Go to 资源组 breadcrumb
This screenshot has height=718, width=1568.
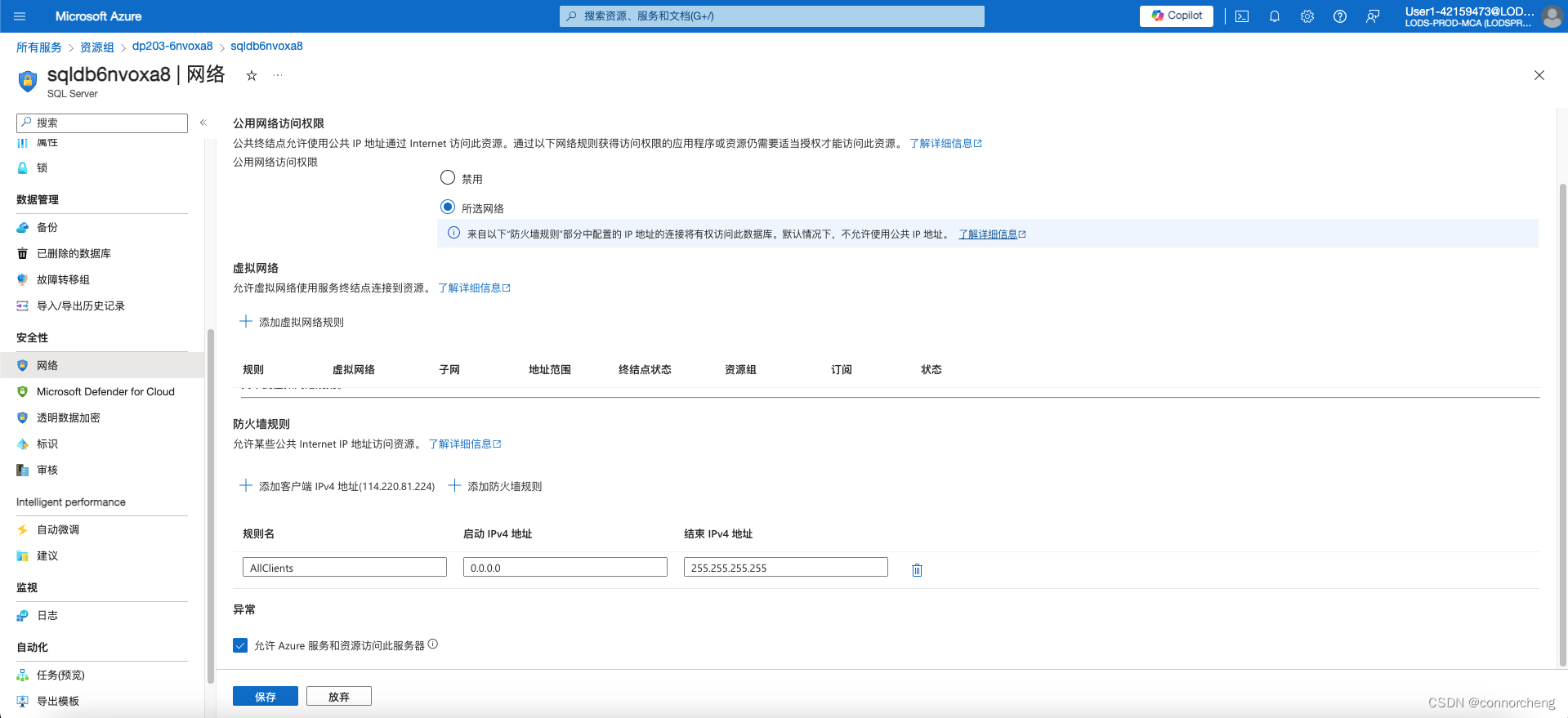point(97,47)
